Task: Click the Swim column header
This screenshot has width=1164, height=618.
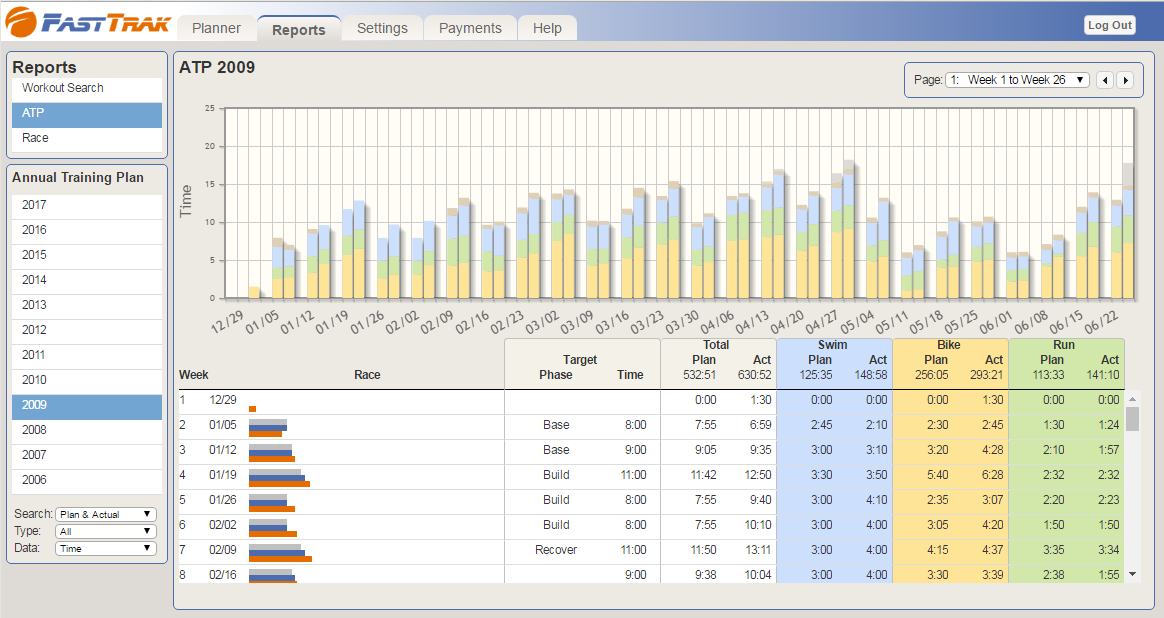Action: click(x=834, y=345)
